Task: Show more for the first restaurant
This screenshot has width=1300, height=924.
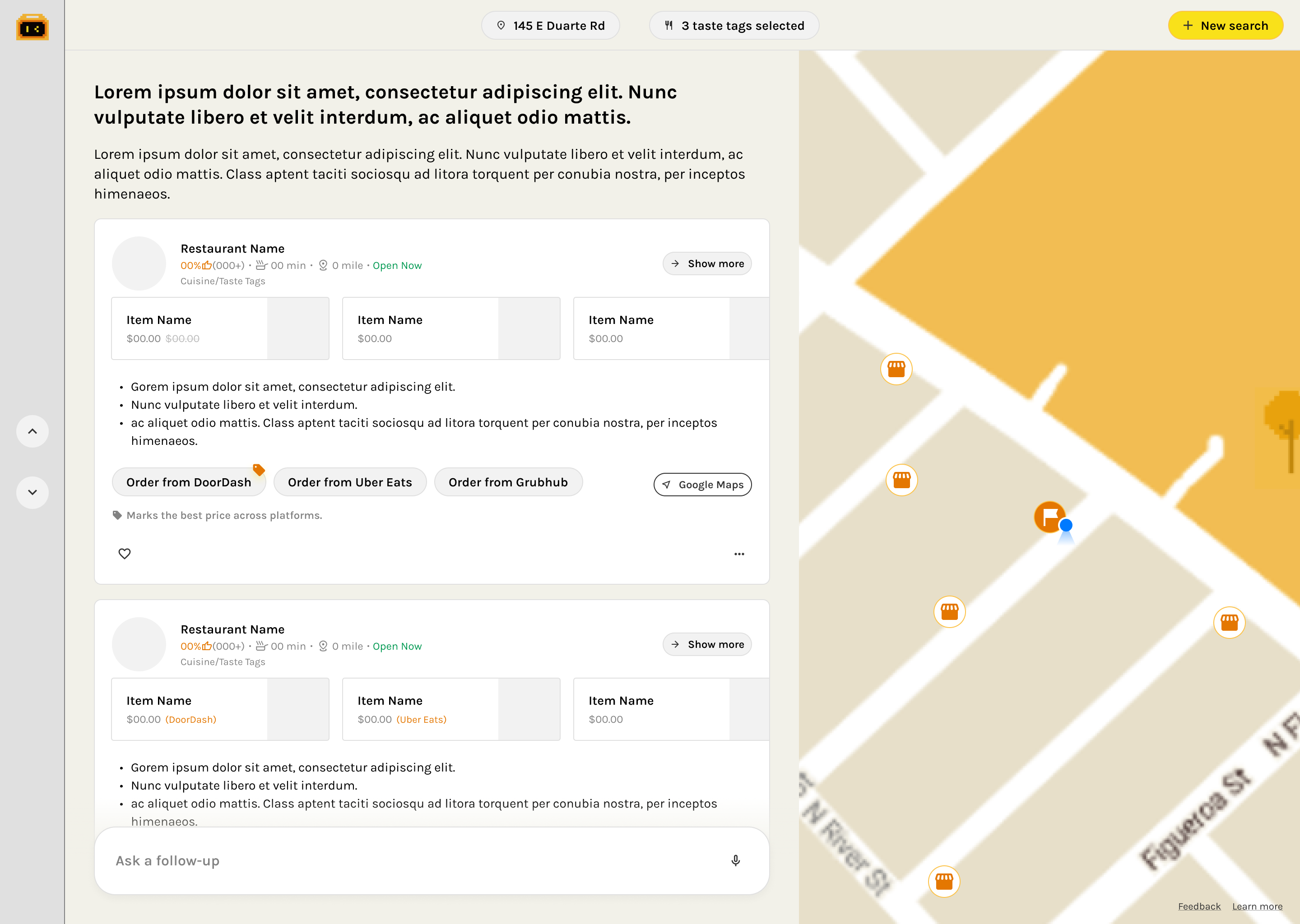Action: coord(707,263)
